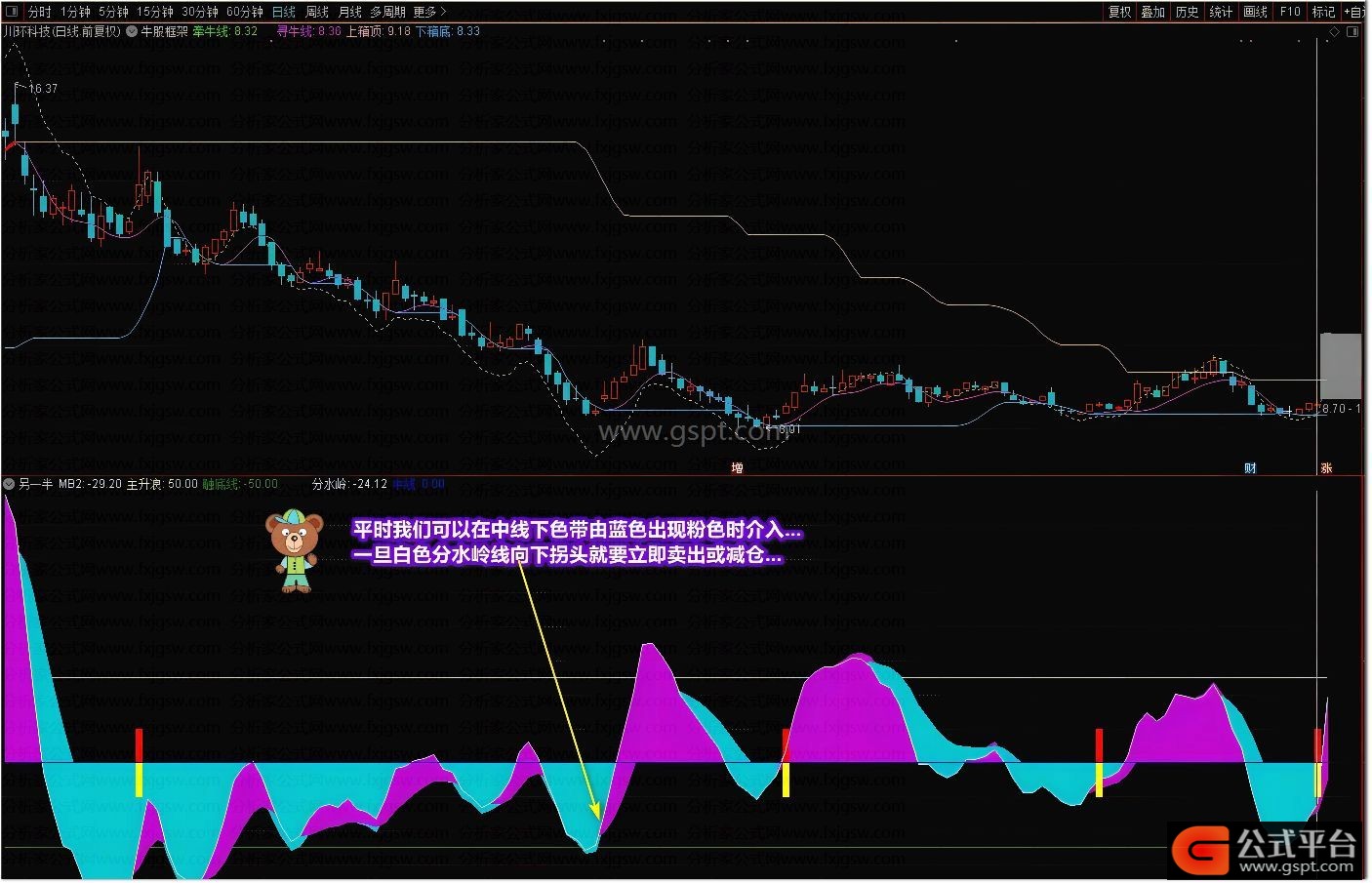Click the 下箱底: 8.33 value

449,31
